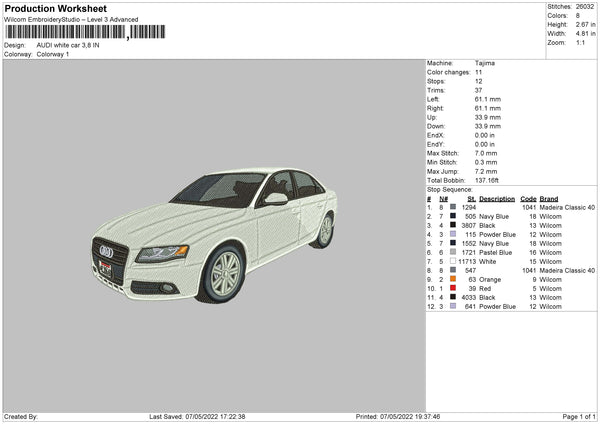Click the Stitches count 26032
600x424 pixels.
coord(584,7)
